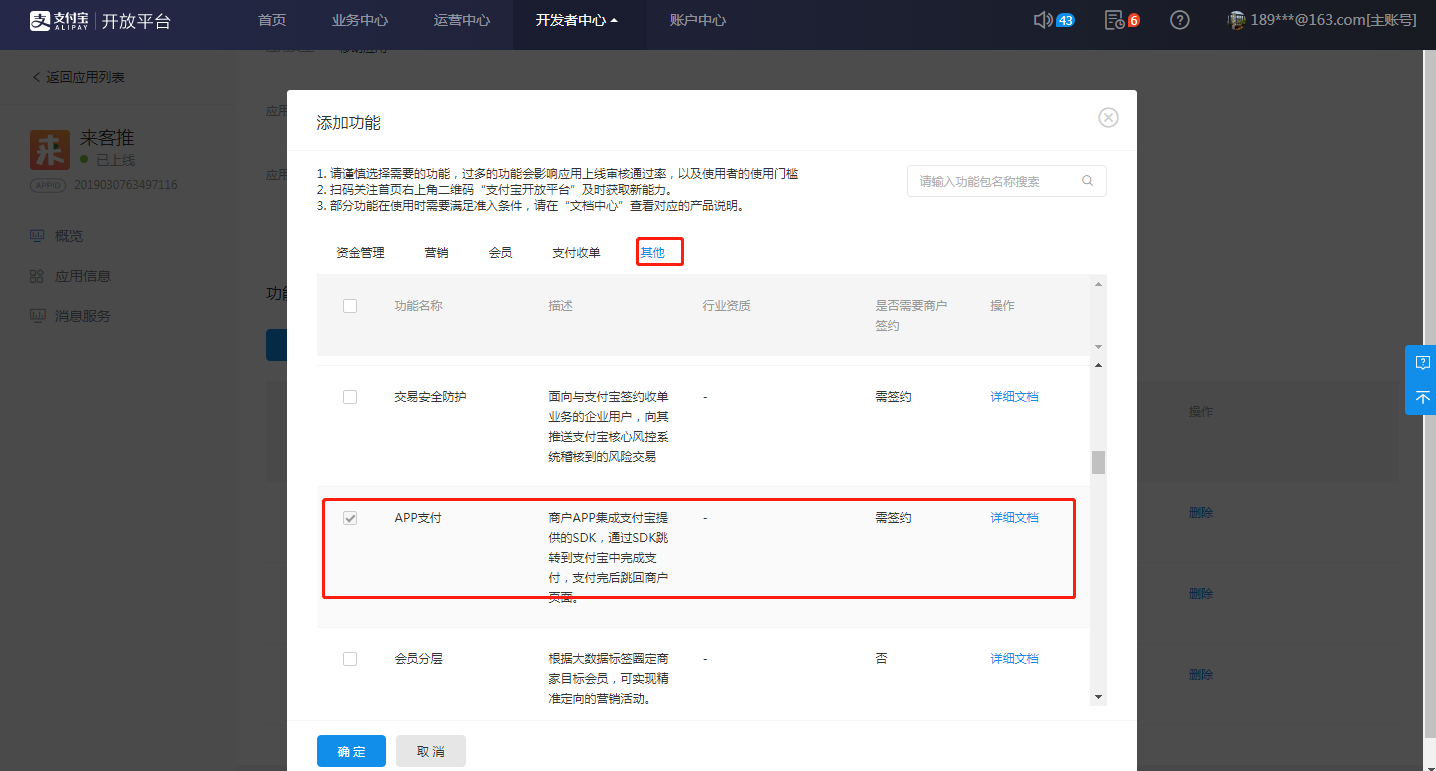
Task: Click the back-to-top arrow icon on right edge
Action: click(x=1423, y=397)
